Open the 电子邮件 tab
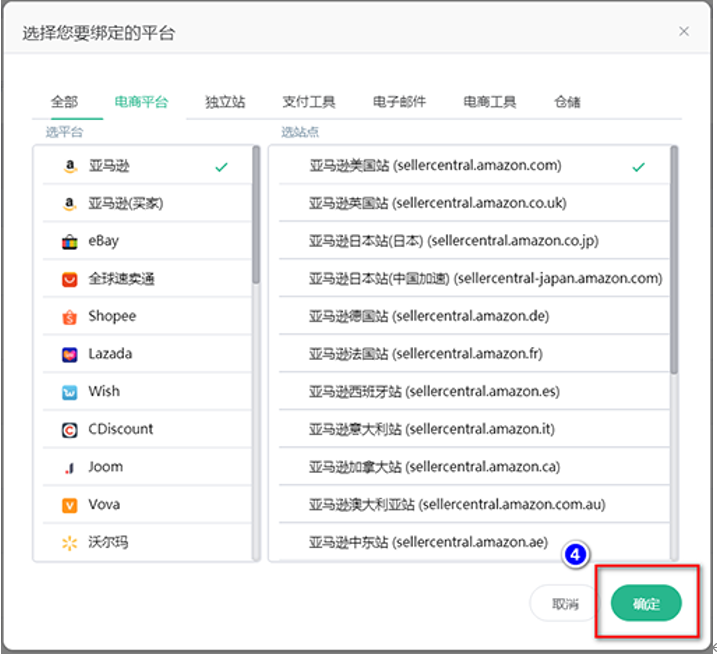This screenshot has width=717, height=655. pos(399,102)
